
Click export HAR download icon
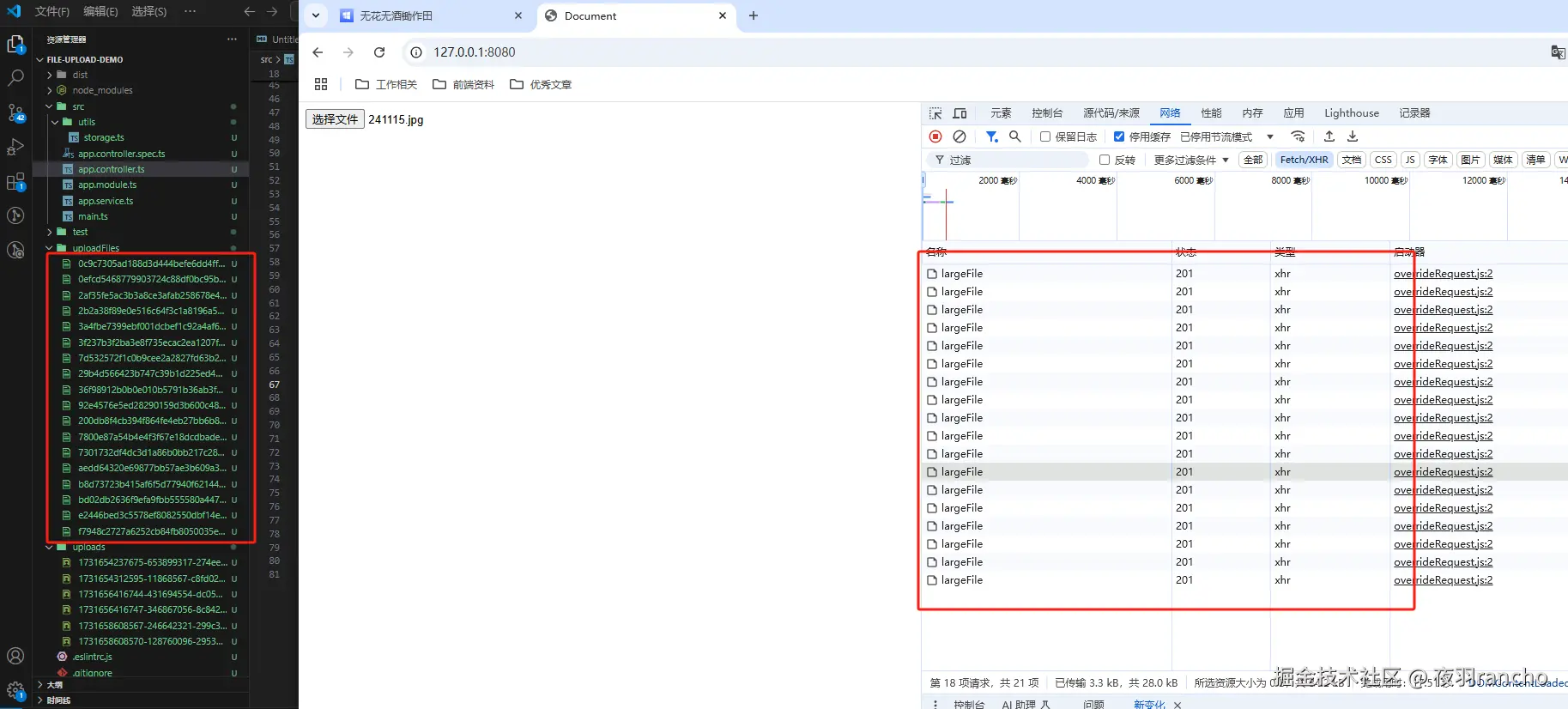(x=1353, y=136)
